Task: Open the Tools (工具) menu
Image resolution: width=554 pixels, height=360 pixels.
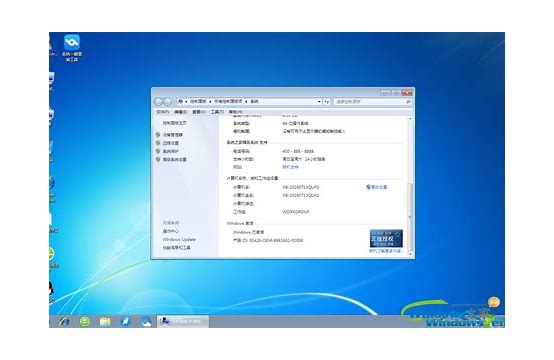Action: pos(217,112)
